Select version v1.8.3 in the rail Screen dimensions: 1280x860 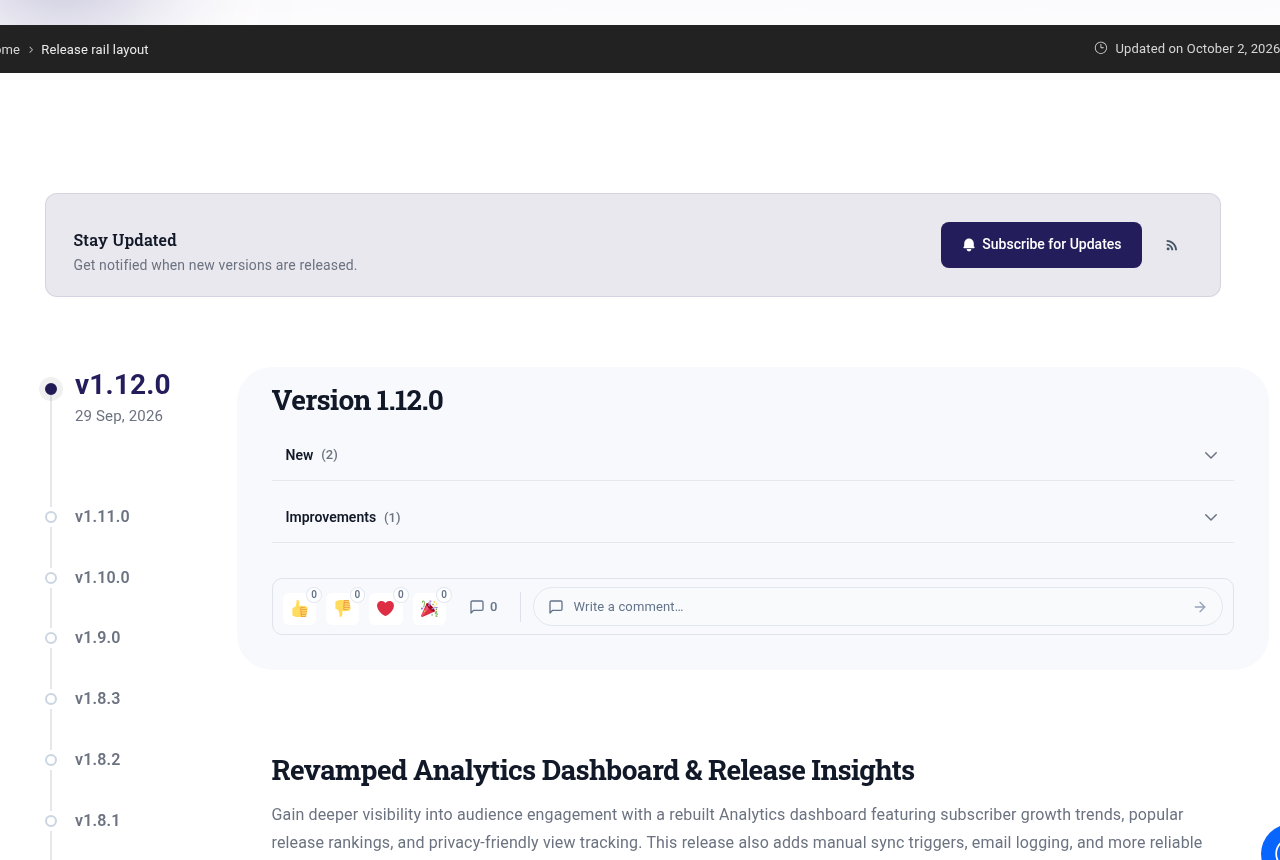click(97, 699)
